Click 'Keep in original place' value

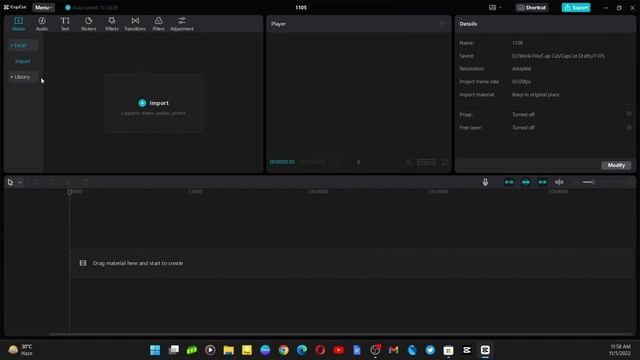536,95
